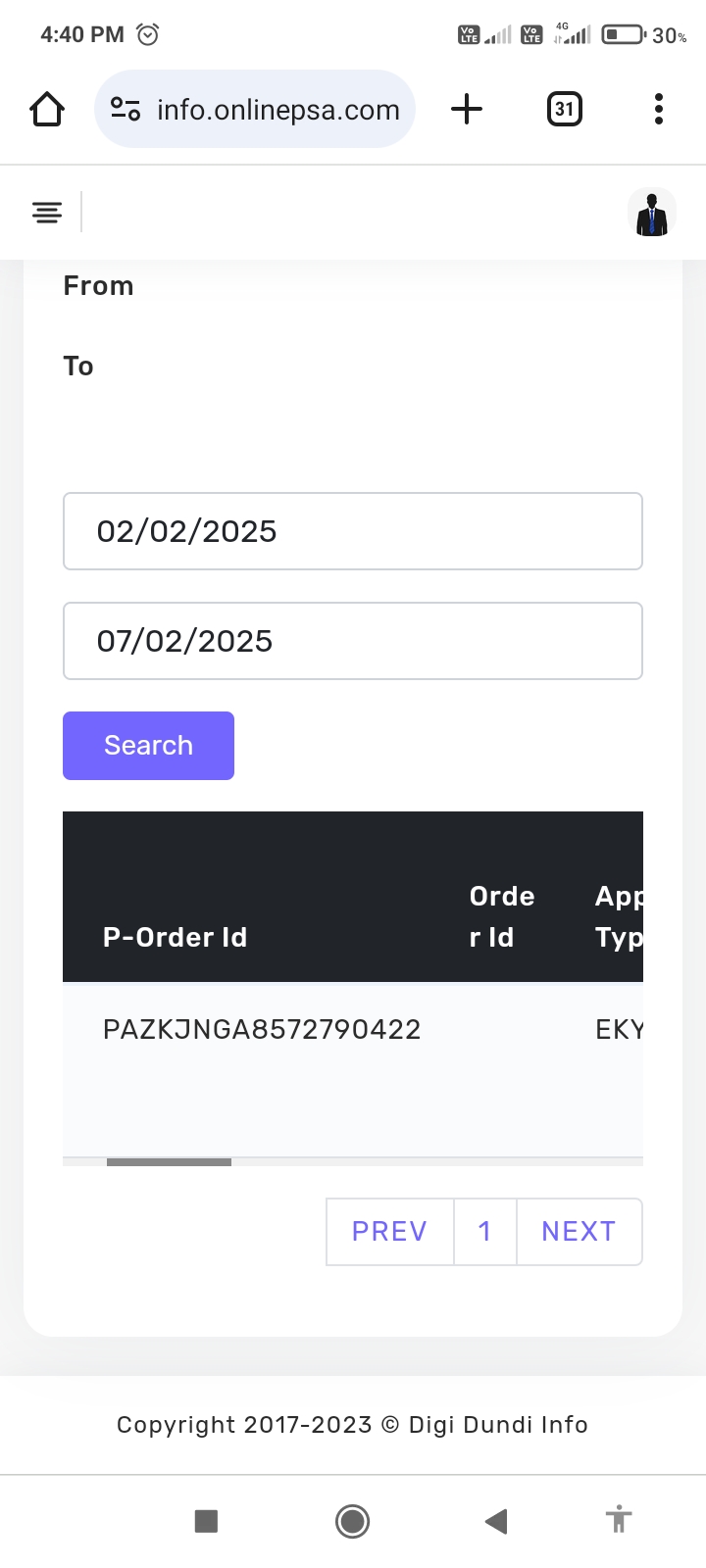Open the From date field 02/02/2025
Screen dimensions: 706x1568
pos(352,531)
